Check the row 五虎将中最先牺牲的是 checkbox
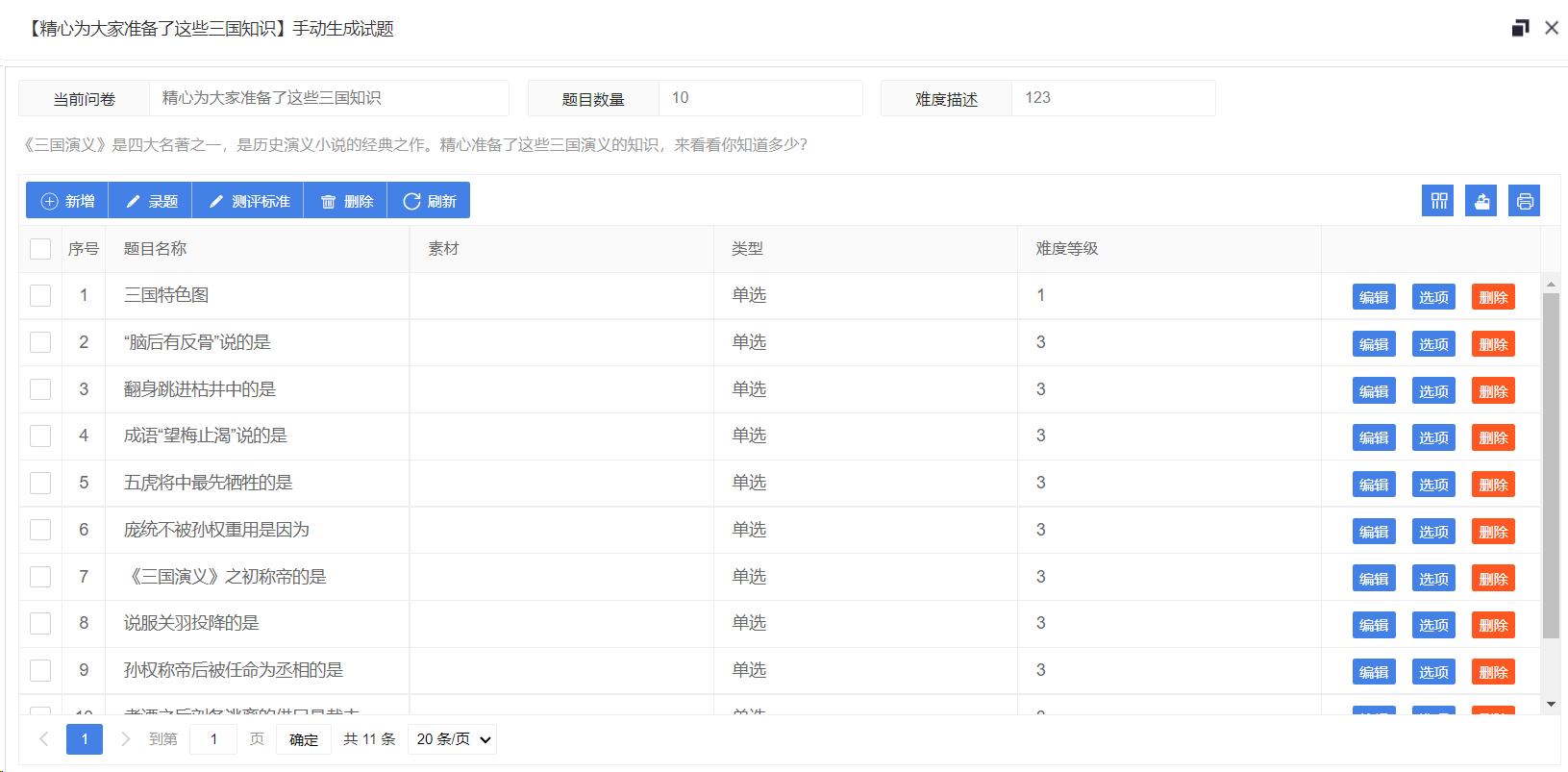Image resolution: width=1568 pixels, height=772 pixels. [40, 483]
